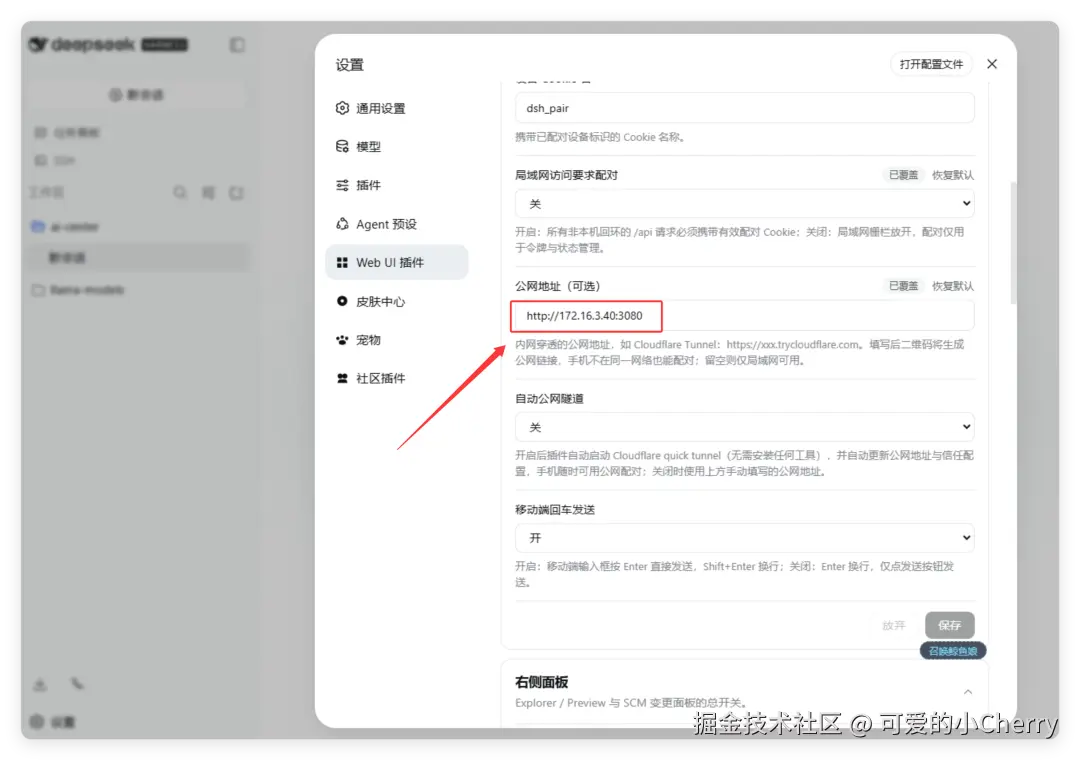Click the circle icon beside 皮肤中心

[342, 301]
